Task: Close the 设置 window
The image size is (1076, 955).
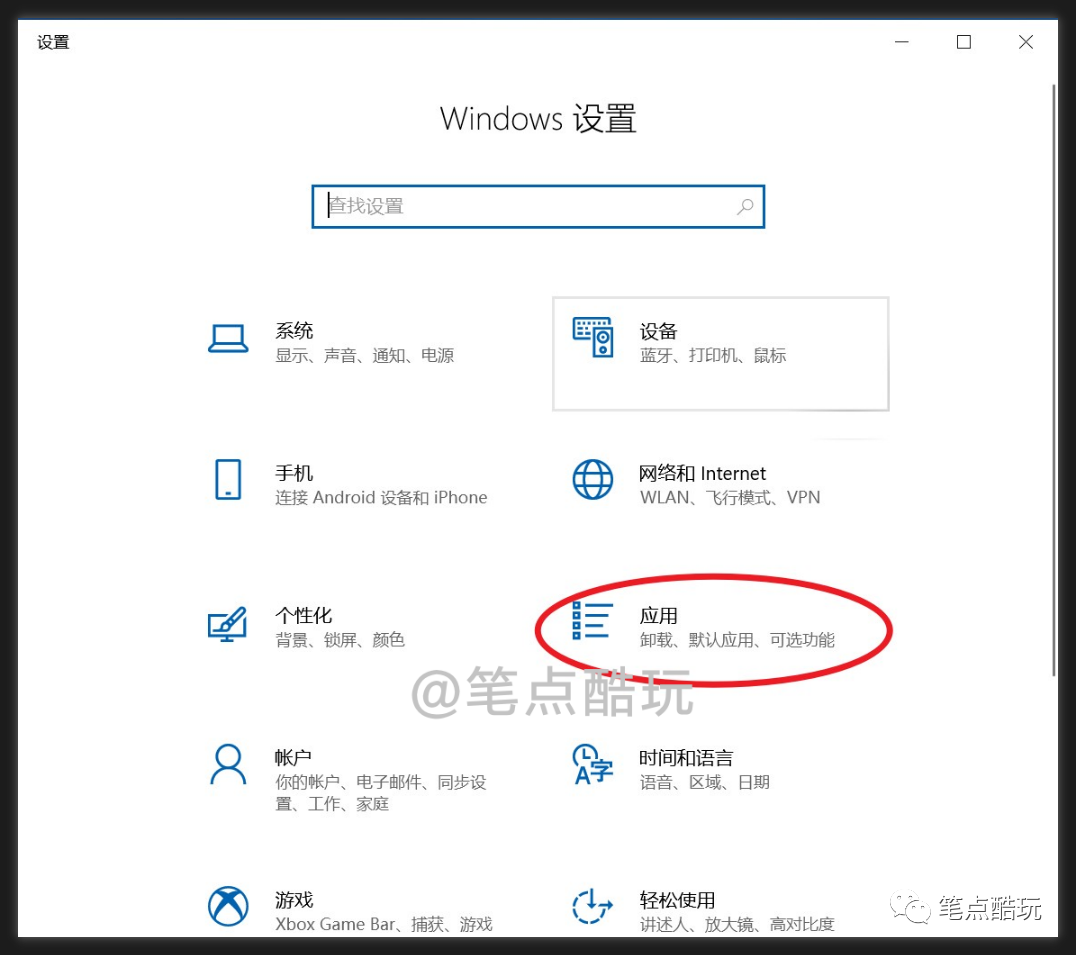Action: coord(1026,43)
